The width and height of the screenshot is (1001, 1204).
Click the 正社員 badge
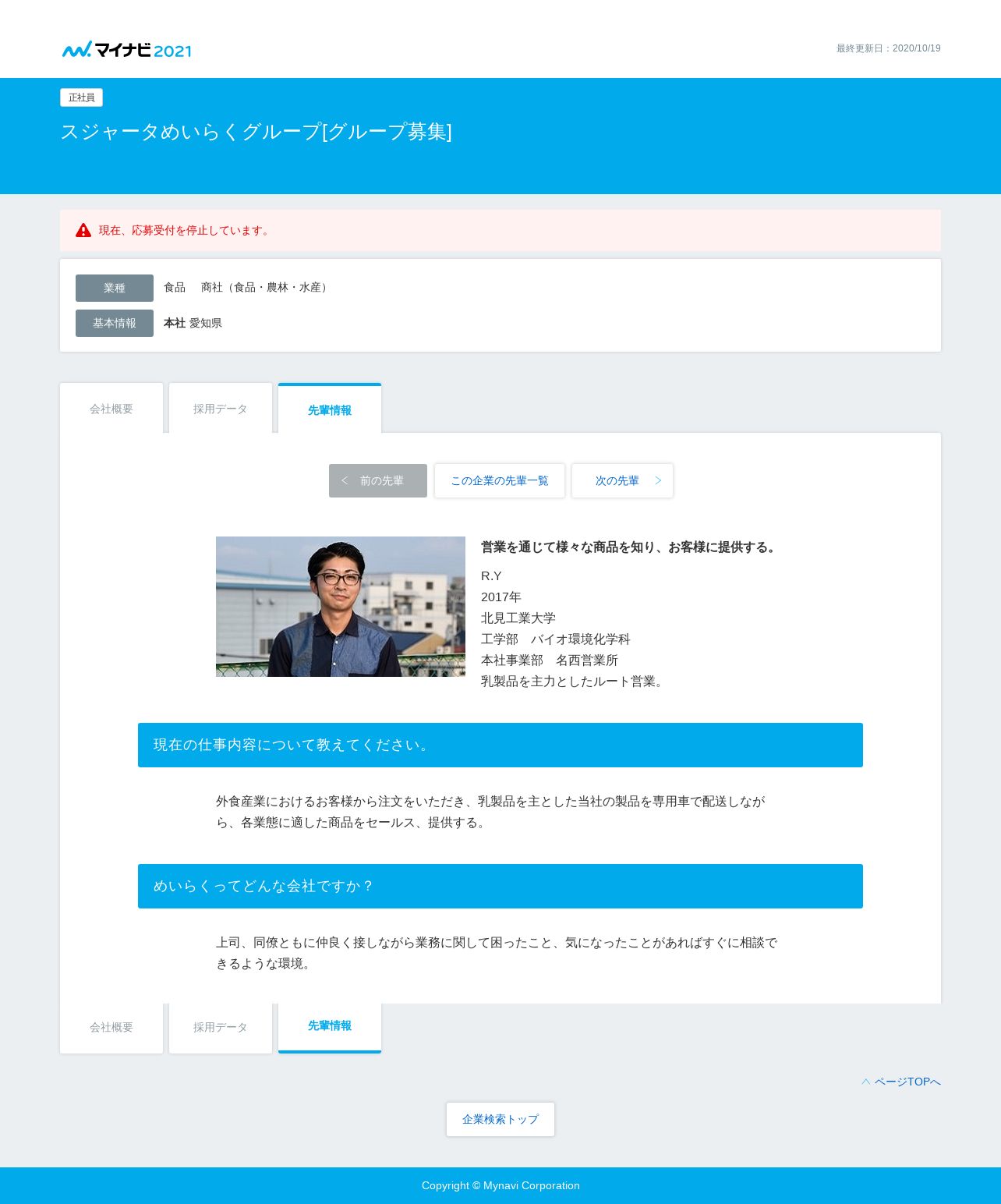tap(82, 97)
